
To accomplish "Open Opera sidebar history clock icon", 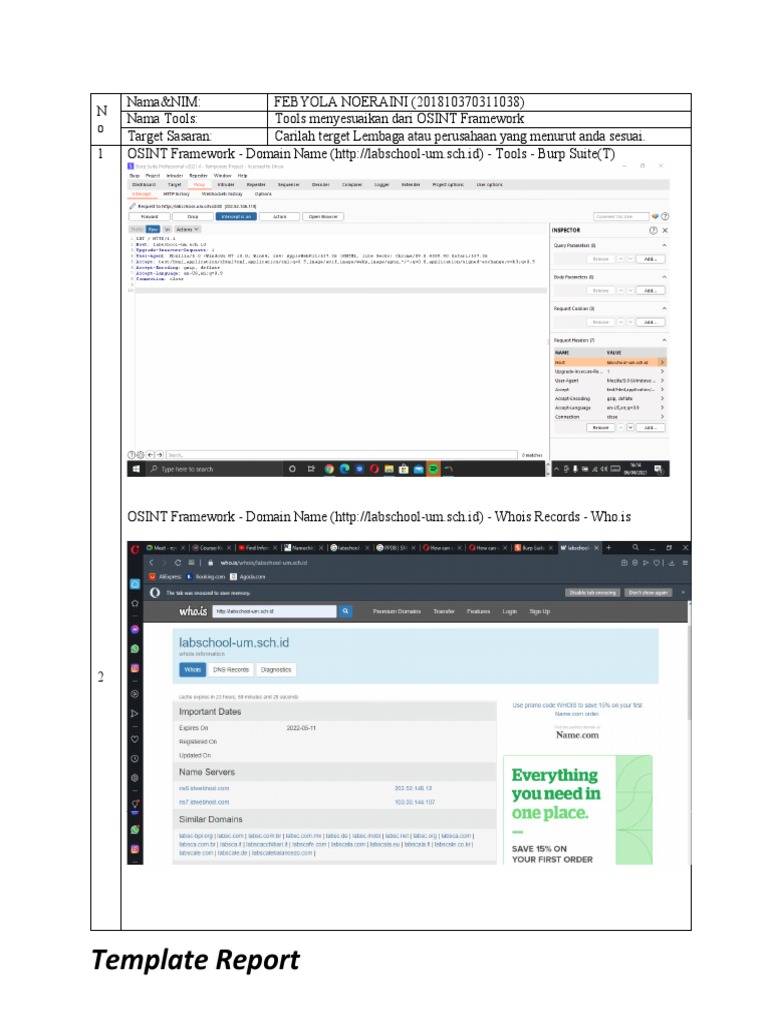I will click(x=135, y=759).
